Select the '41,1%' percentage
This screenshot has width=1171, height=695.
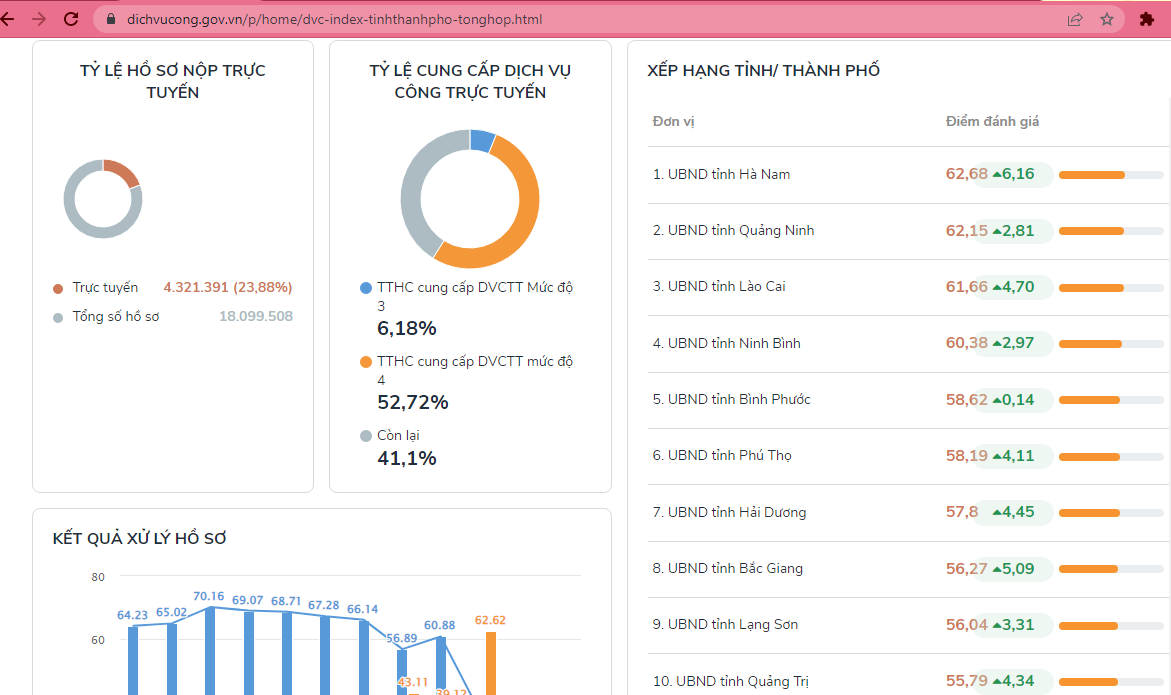tap(407, 458)
